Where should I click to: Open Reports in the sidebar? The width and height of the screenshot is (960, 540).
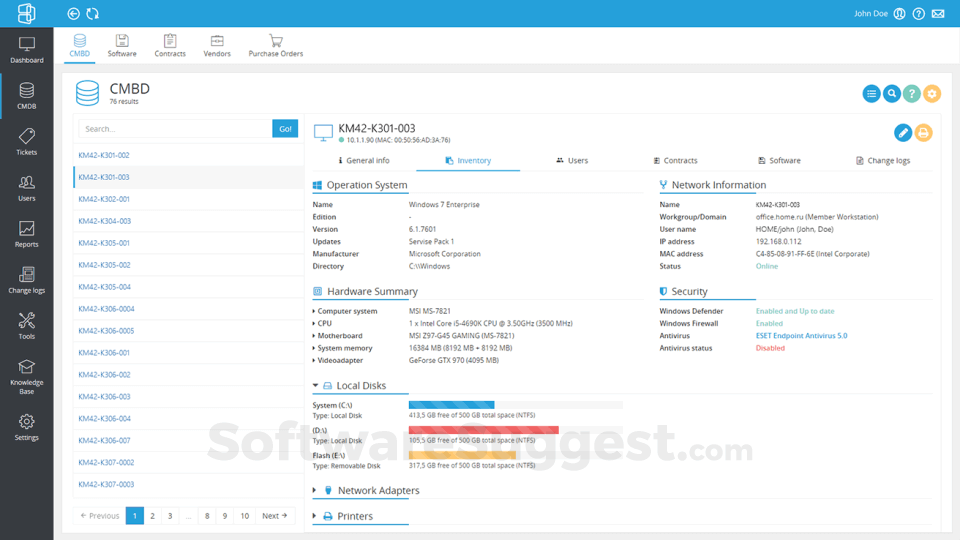click(26, 234)
